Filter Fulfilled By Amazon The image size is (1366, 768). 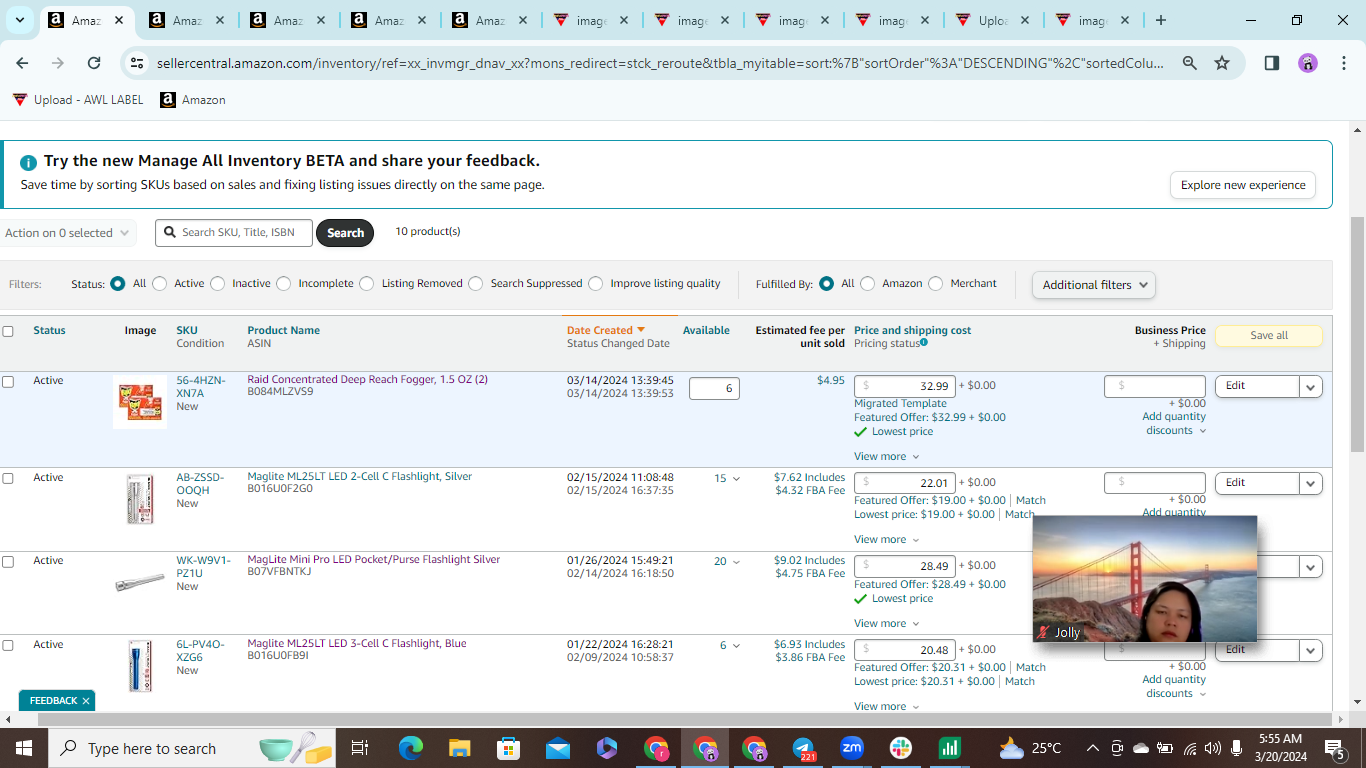tap(868, 284)
